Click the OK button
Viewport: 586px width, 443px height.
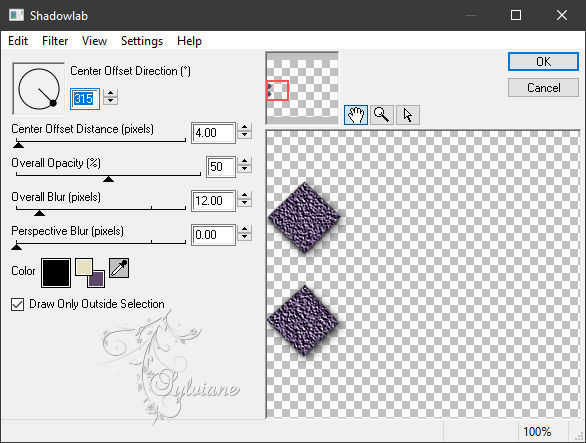pos(543,62)
